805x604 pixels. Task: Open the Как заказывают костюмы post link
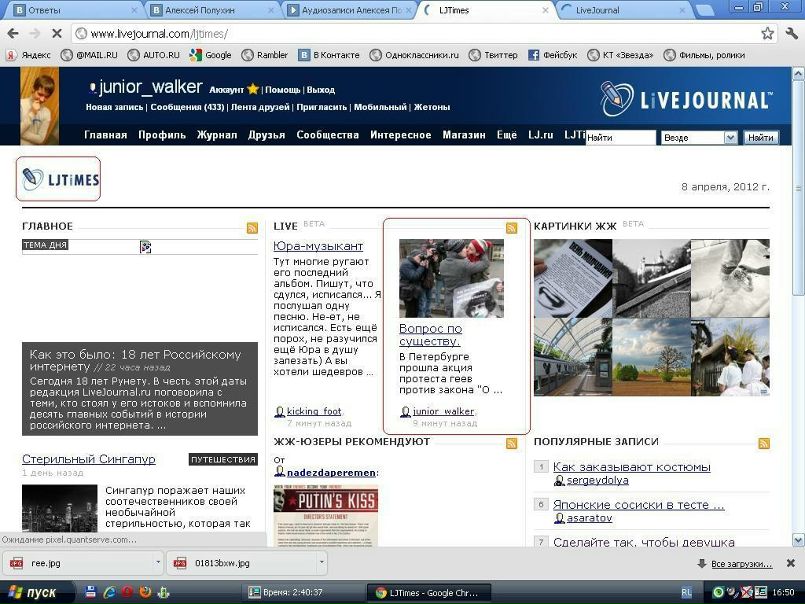coord(631,467)
